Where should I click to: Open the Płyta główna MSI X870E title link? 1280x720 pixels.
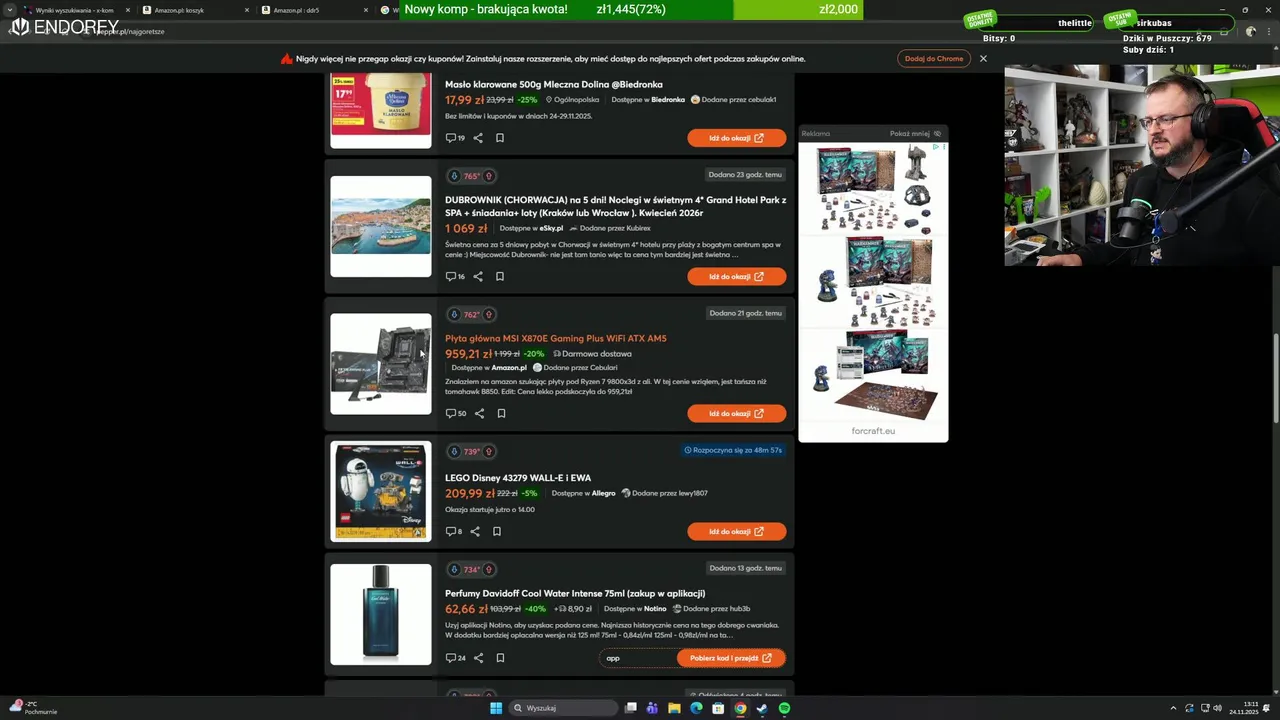(555, 338)
